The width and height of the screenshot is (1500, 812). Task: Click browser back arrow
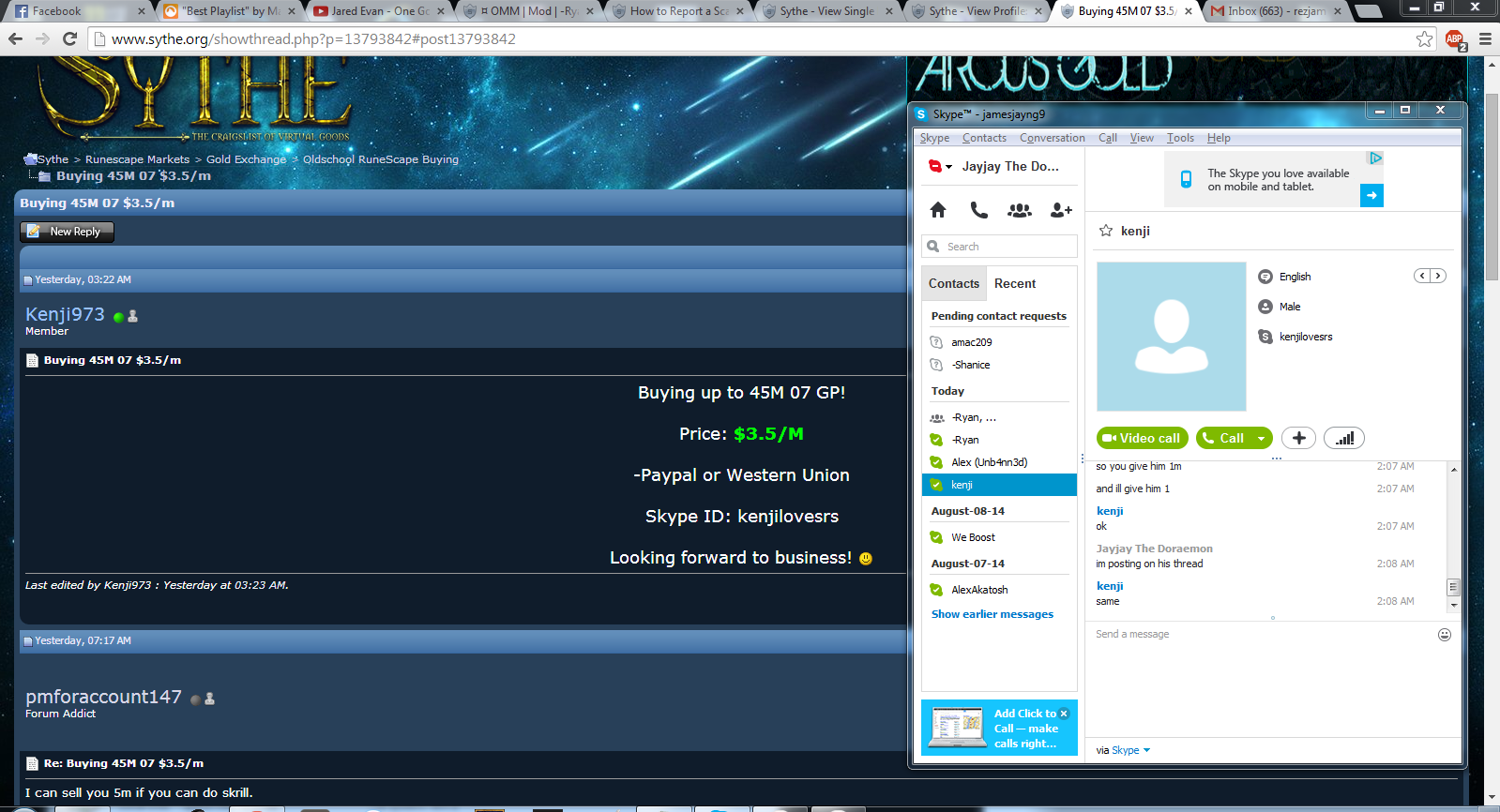[x=15, y=38]
